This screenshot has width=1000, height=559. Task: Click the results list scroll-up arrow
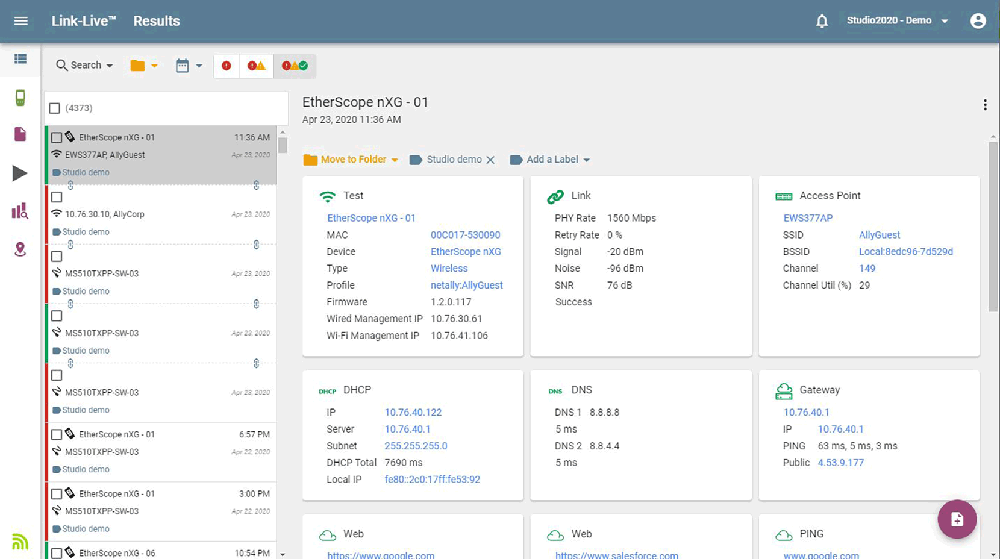(x=283, y=133)
